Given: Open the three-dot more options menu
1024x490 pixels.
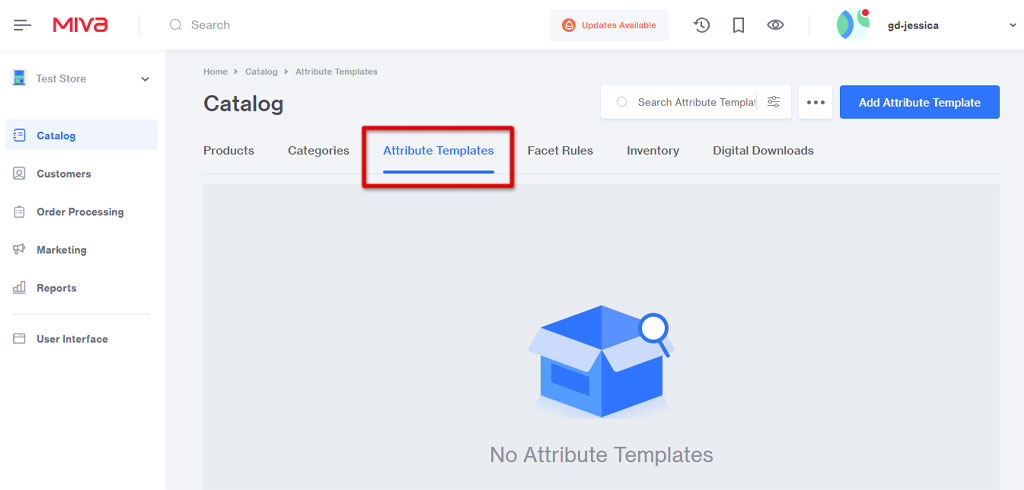Looking at the screenshot, I should pos(815,102).
